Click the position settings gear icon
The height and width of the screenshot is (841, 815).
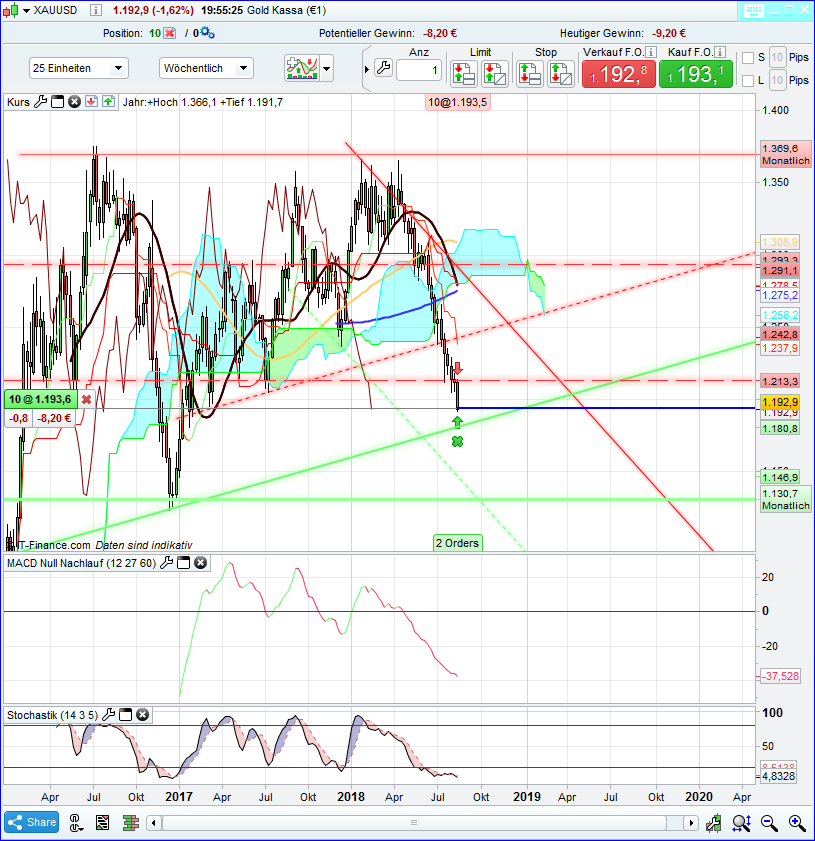[x=206, y=32]
